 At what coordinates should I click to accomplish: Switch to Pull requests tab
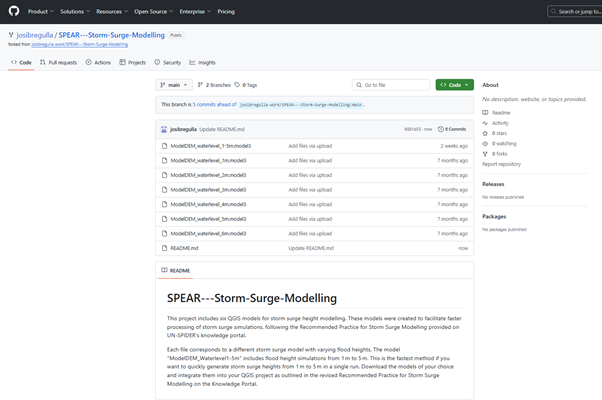click(58, 62)
